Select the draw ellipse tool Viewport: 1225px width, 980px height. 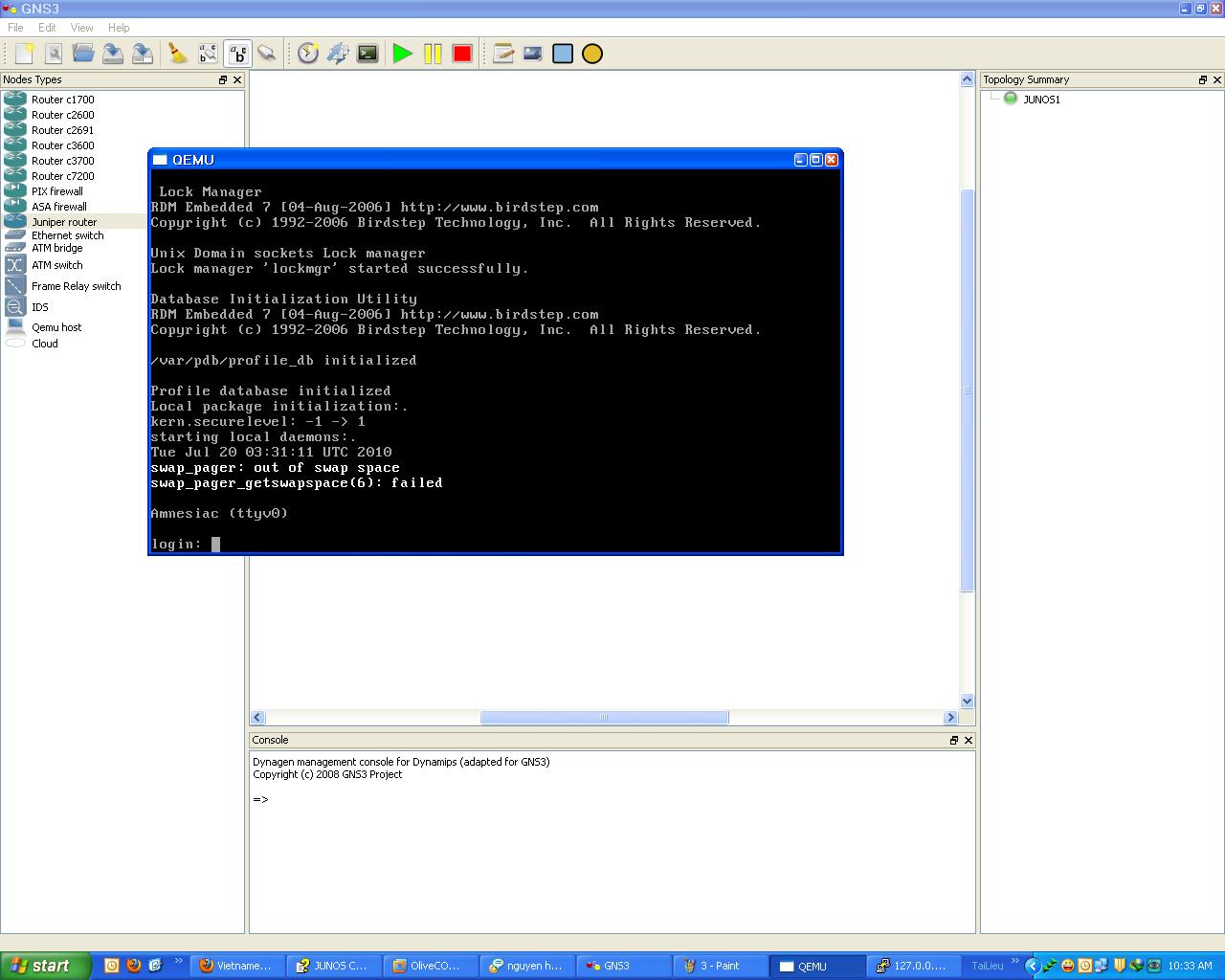click(592, 54)
